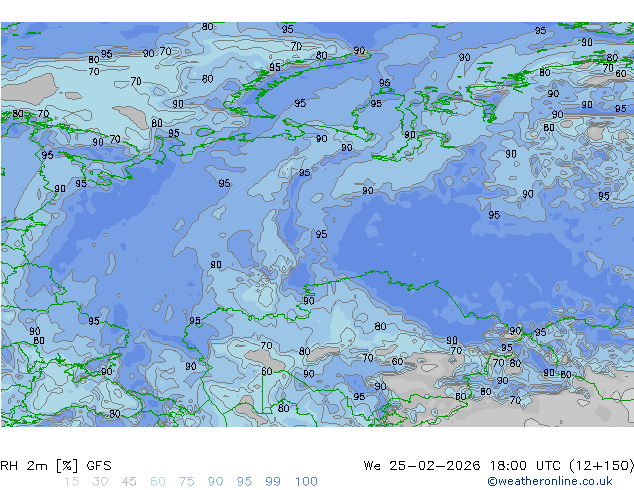Select the legend value 99
The height and width of the screenshot is (490, 634).
[x=273, y=482]
